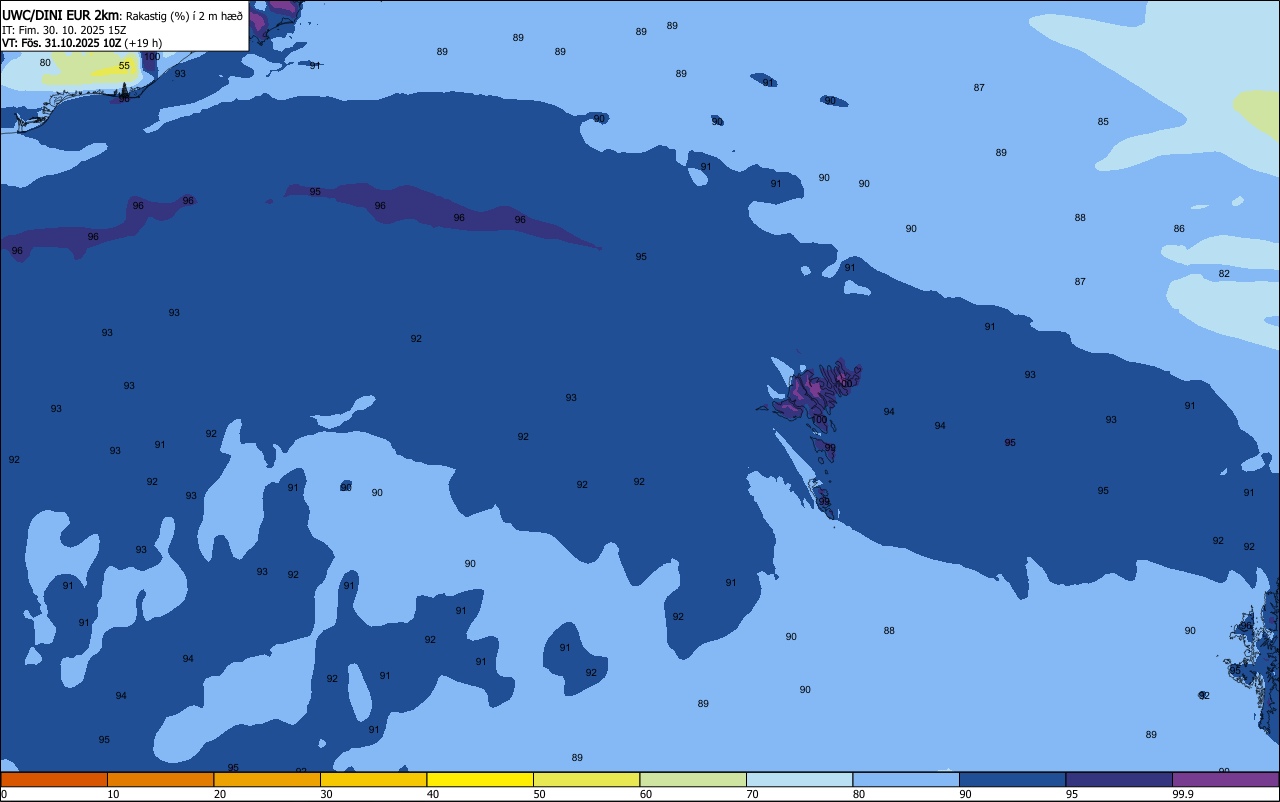Viewport: 1280px width, 802px height.
Task: Select the legend scale label 30
Action: coord(327,794)
